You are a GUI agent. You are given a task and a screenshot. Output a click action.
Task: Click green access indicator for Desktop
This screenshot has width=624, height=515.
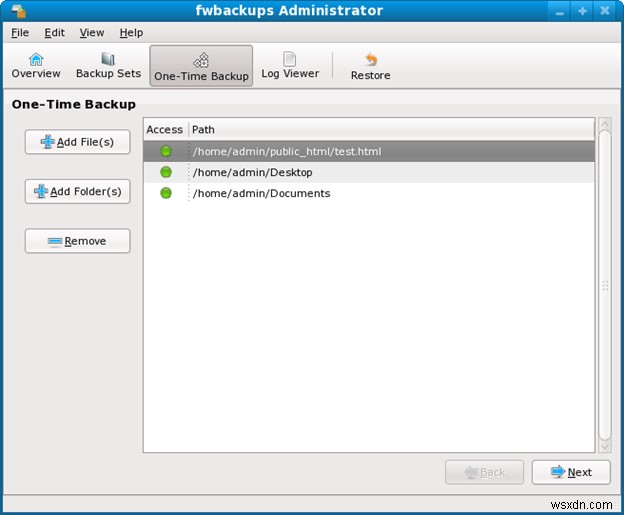pyautogui.click(x=166, y=172)
